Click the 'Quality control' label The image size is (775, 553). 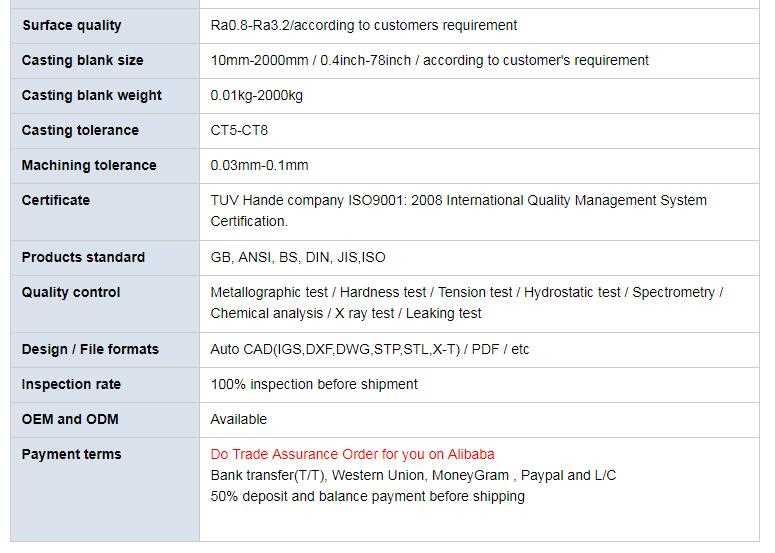point(71,292)
